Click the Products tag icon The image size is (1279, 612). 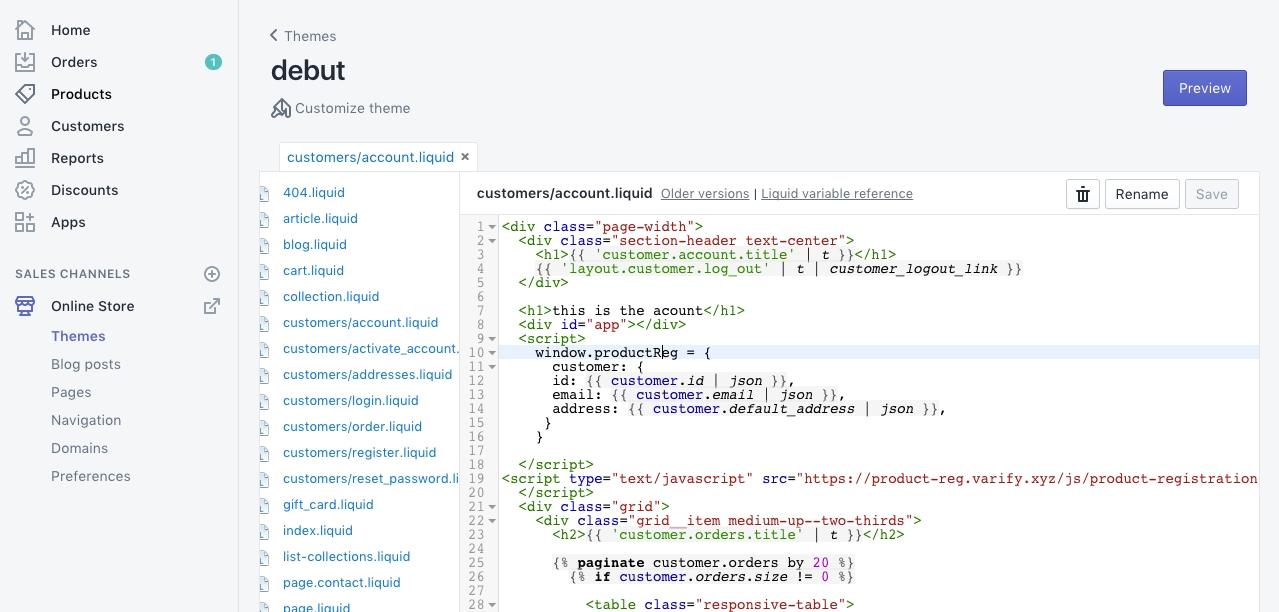pyautogui.click(x=25, y=94)
